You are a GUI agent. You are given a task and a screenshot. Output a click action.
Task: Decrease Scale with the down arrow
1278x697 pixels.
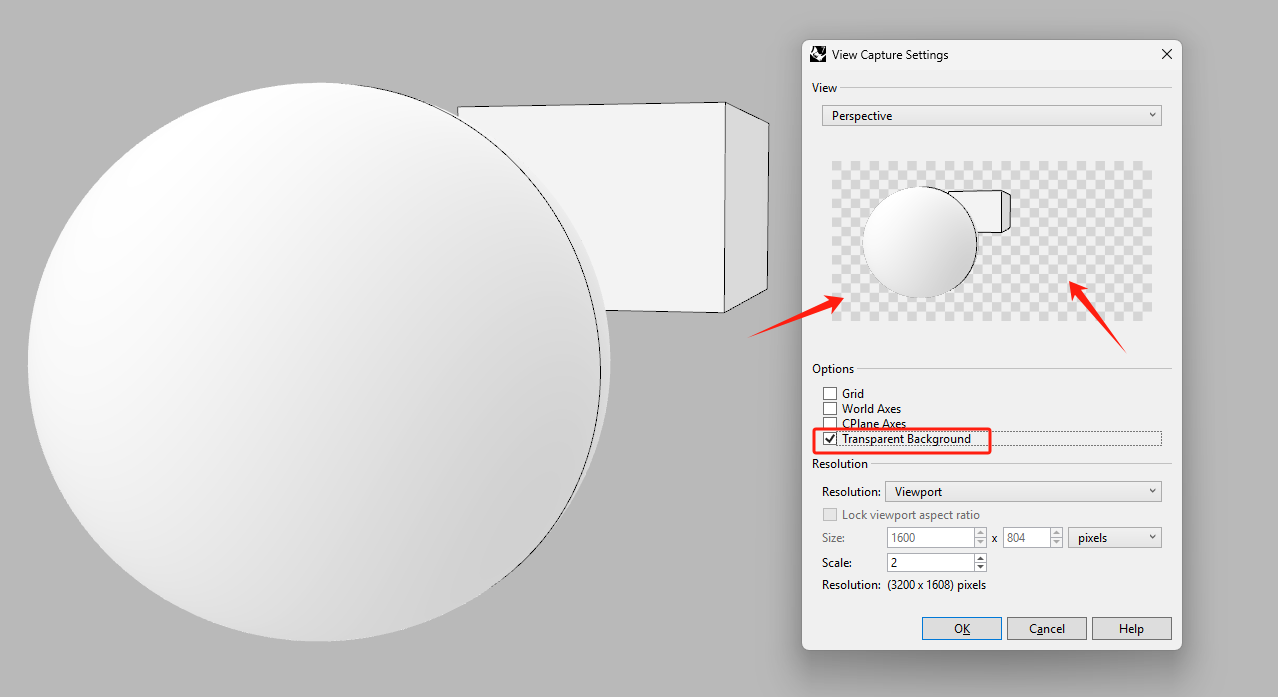click(980, 568)
